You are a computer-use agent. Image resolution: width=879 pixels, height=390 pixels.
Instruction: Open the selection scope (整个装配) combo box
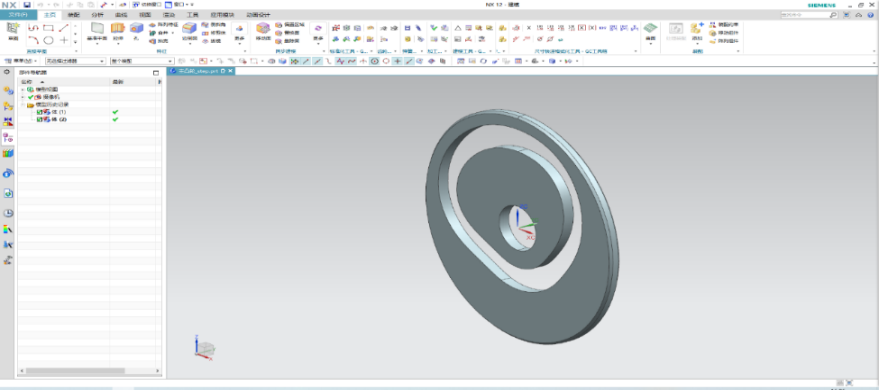[x=142, y=61]
